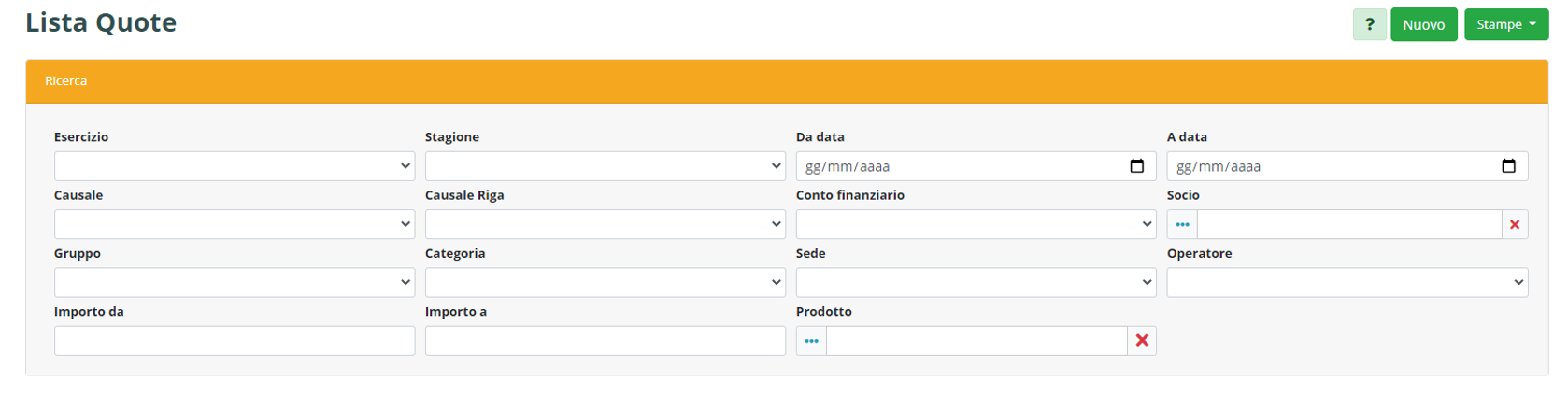The width and height of the screenshot is (1568, 397).
Task: Open the Da data calendar picker
Action: click(x=1136, y=166)
